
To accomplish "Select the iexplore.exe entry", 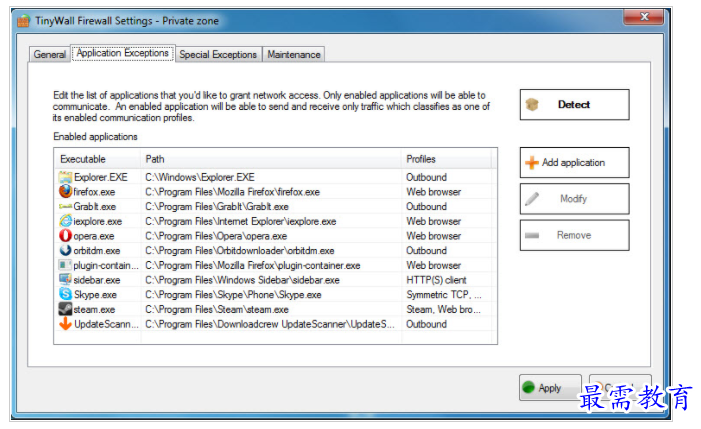I will pyautogui.click(x=97, y=221).
